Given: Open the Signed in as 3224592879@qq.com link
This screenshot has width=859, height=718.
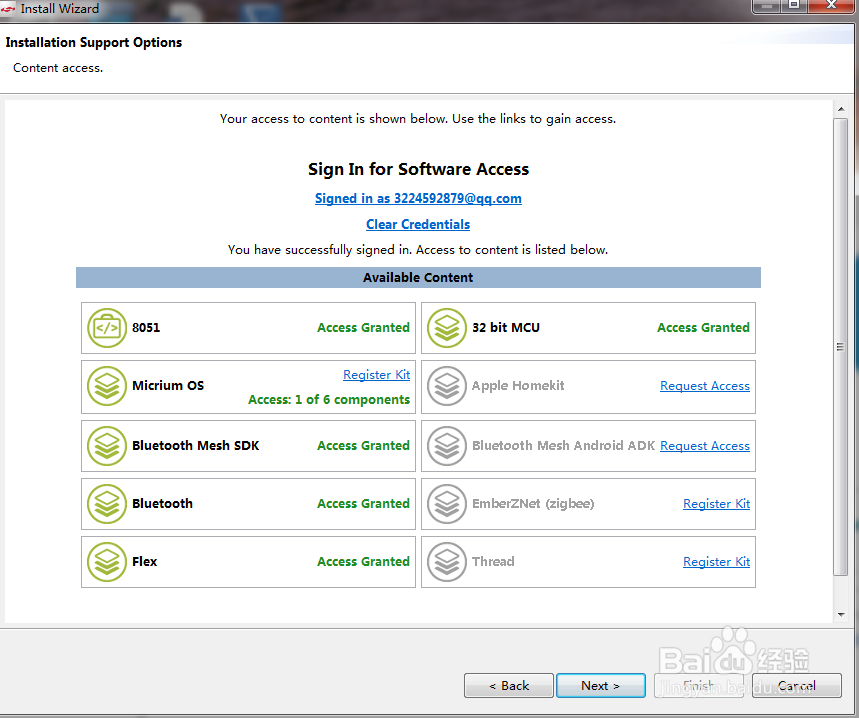Looking at the screenshot, I should 418,198.
